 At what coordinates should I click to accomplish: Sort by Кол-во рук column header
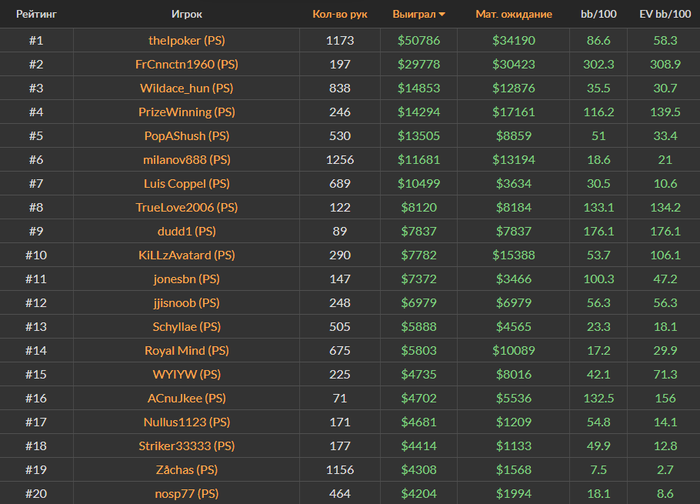pos(340,14)
